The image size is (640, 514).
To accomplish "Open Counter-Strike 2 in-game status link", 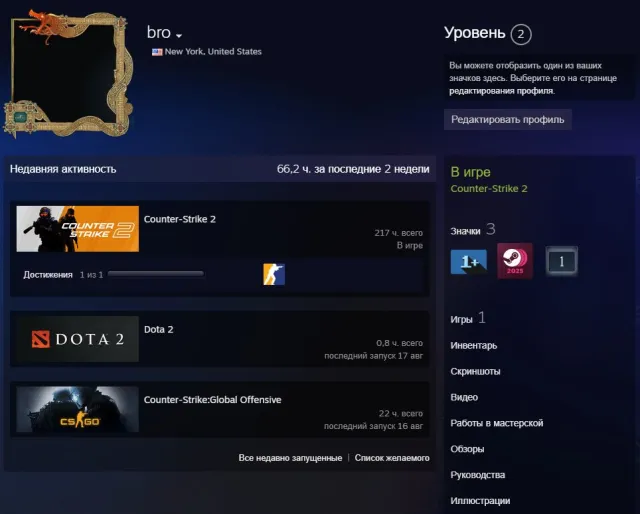I will tap(489, 189).
